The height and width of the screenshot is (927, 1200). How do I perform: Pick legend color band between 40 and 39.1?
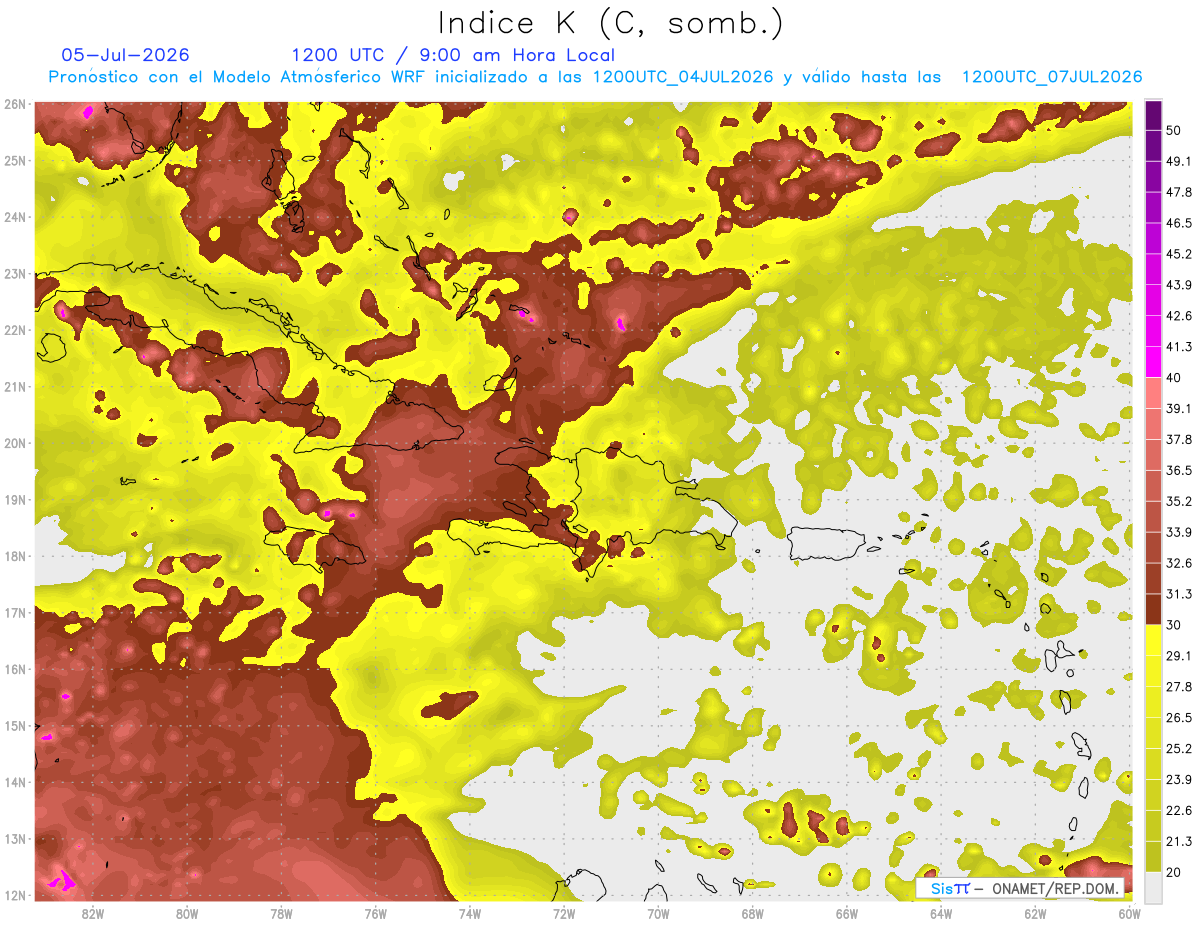coord(1153,392)
